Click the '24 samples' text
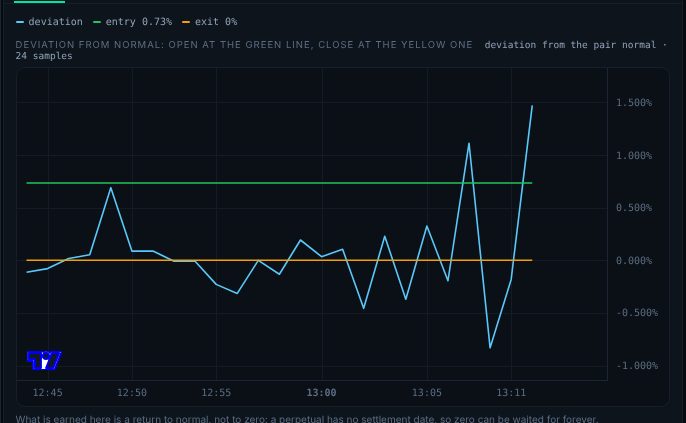The height and width of the screenshot is (423, 686). 44,56
